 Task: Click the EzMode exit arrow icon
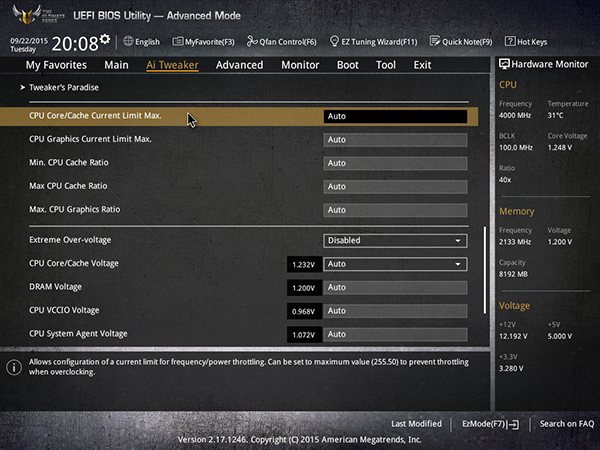point(513,424)
